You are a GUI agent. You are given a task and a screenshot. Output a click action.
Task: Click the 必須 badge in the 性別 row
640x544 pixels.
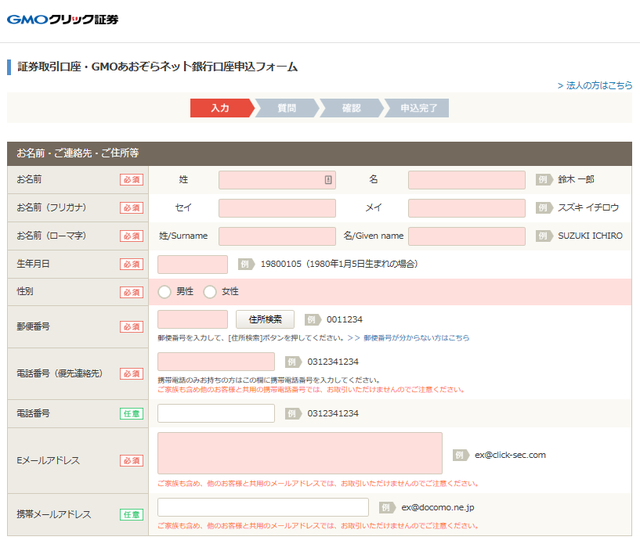point(131,292)
